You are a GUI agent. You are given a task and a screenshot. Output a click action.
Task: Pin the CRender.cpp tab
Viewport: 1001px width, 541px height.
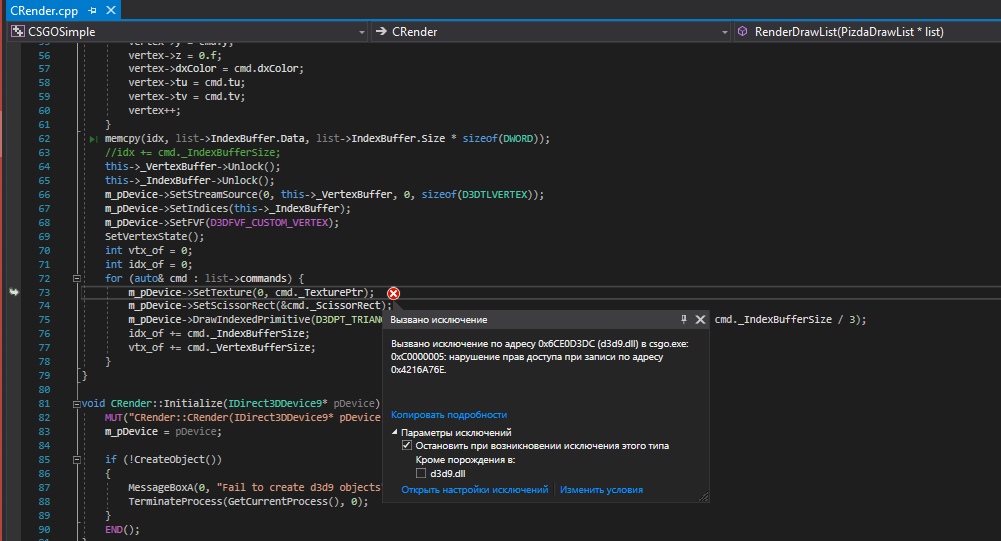[91, 10]
